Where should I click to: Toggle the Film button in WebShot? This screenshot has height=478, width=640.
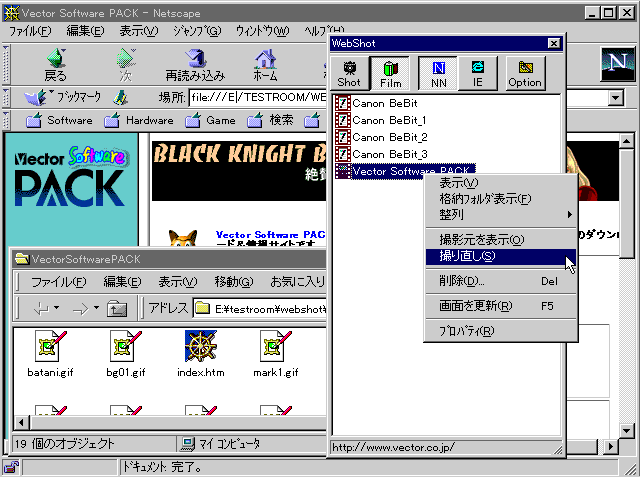coord(390,73)
